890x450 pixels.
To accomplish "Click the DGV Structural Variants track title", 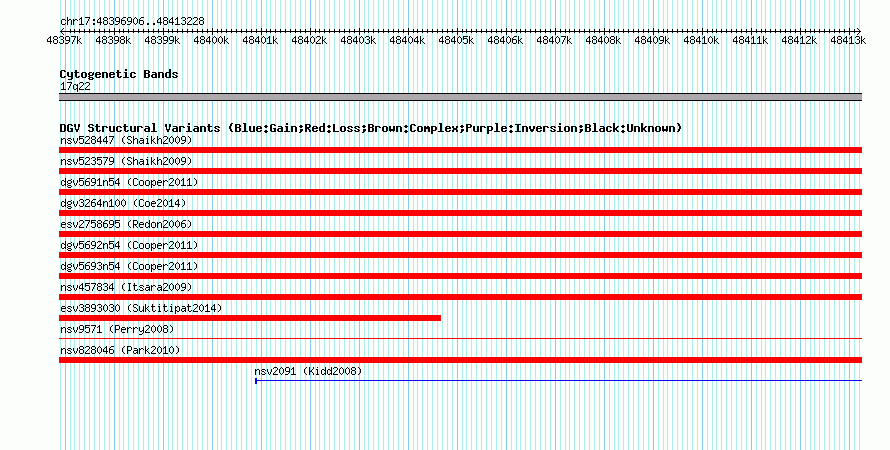I will click(371, 128).
